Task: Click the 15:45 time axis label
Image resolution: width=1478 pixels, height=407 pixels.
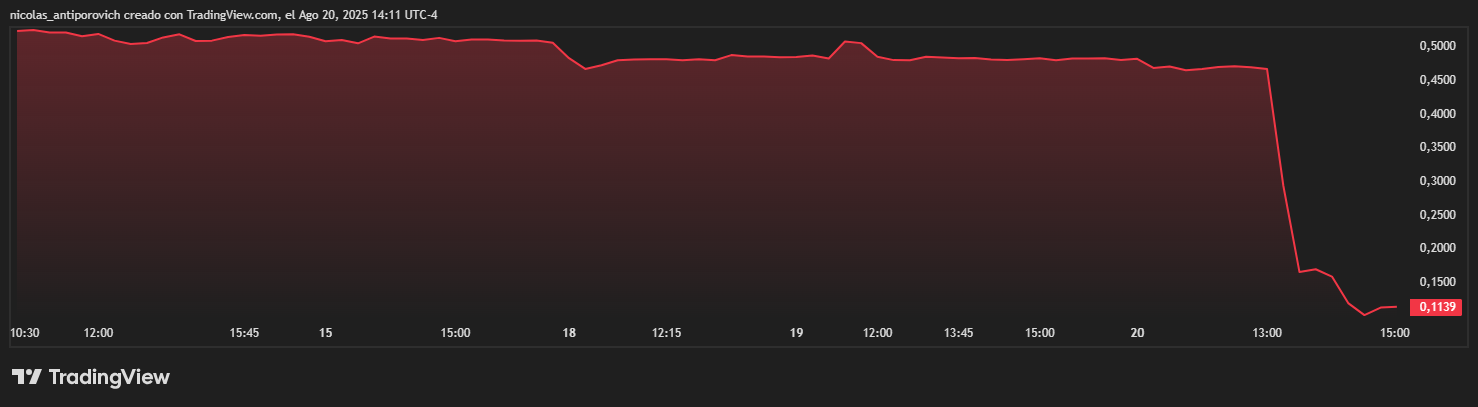Action: point(245,332)
